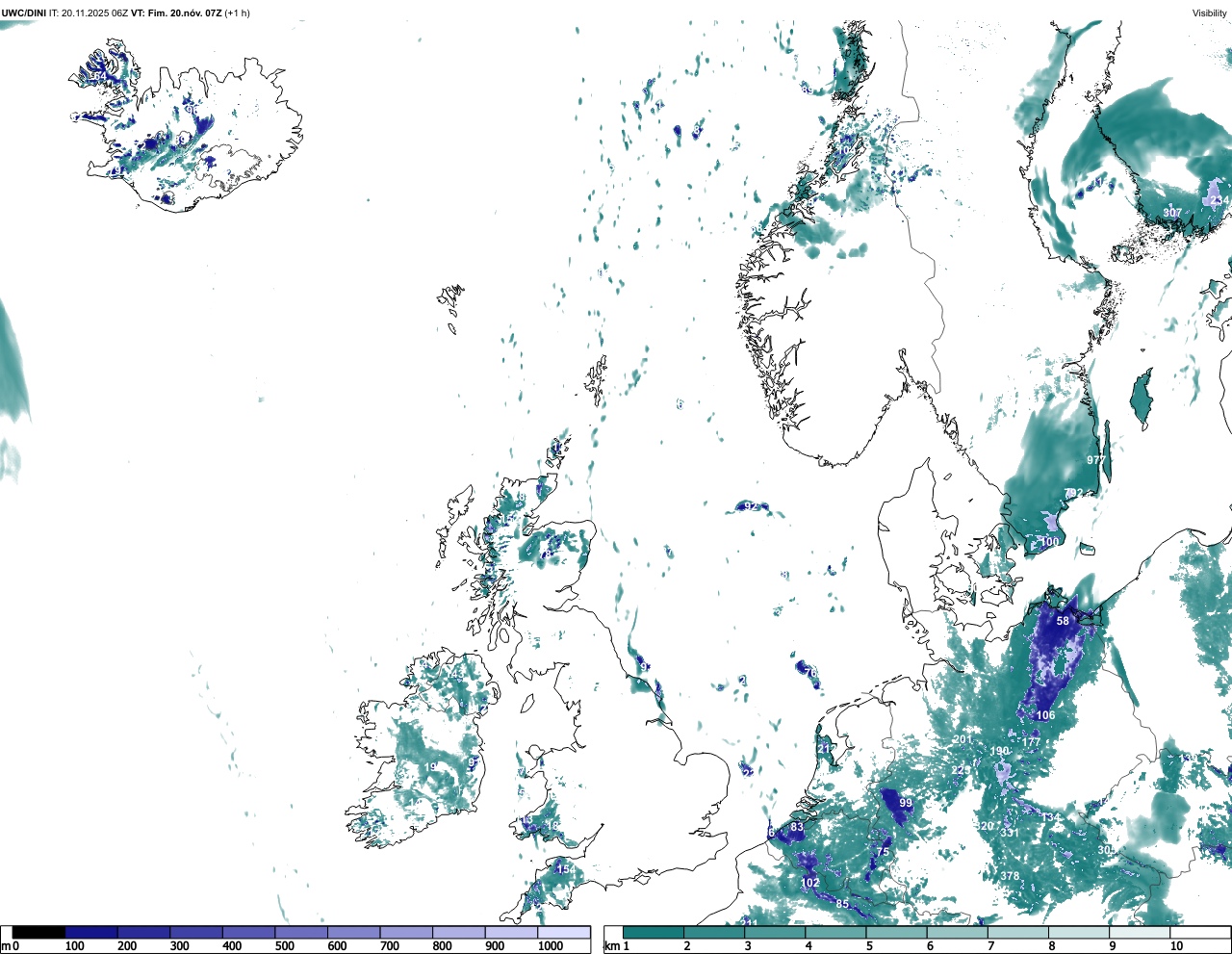Click the 3–4 km legend swatch
Screen dimensions: 1232x954
[775, 932]
